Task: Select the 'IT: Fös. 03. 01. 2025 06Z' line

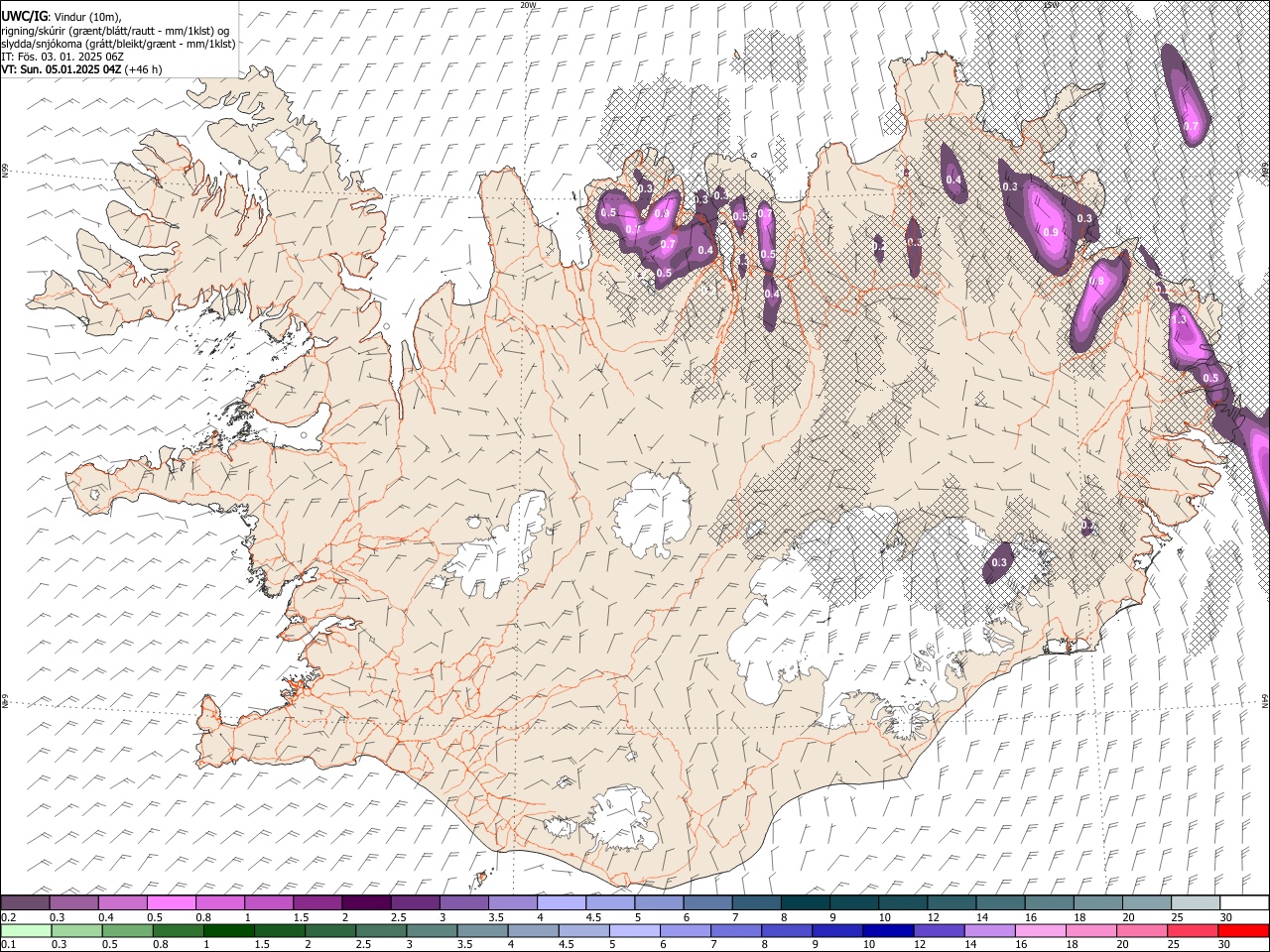Action: [x=63, y=57]
